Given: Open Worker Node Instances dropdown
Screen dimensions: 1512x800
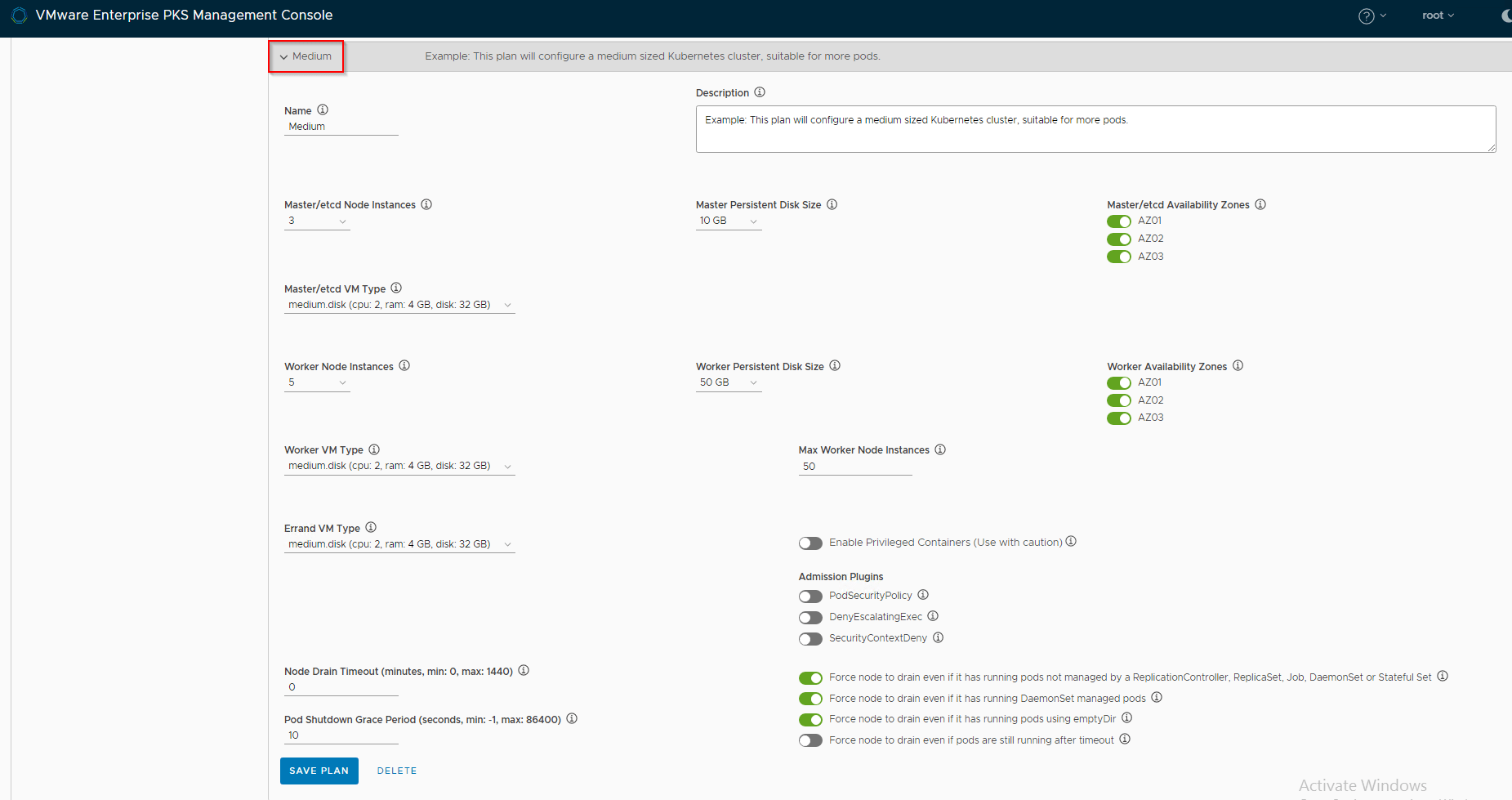Looking at the screenshot, I should (317, 382).
